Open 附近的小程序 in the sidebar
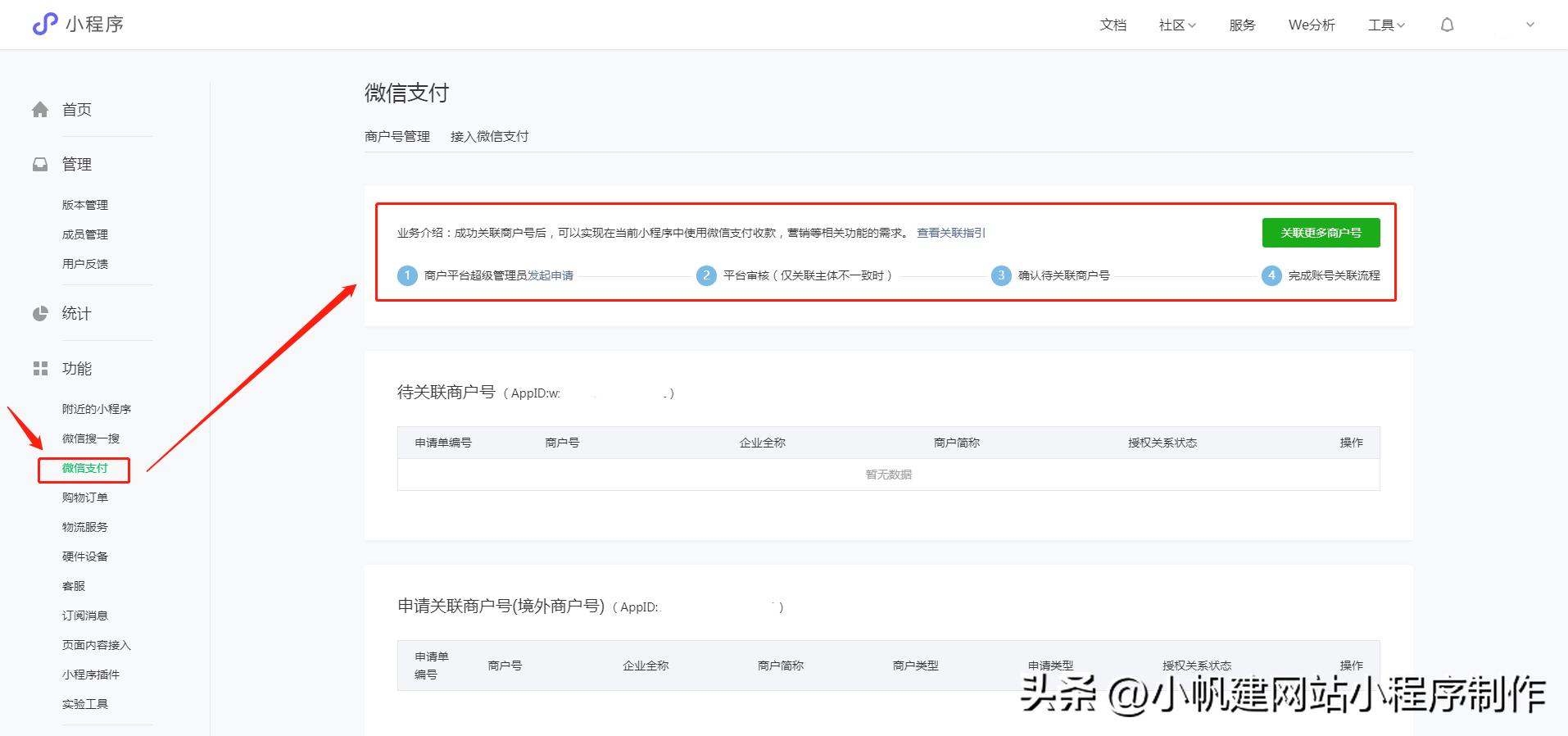Screen dimensions: 1568x736 tap(97, 409)
